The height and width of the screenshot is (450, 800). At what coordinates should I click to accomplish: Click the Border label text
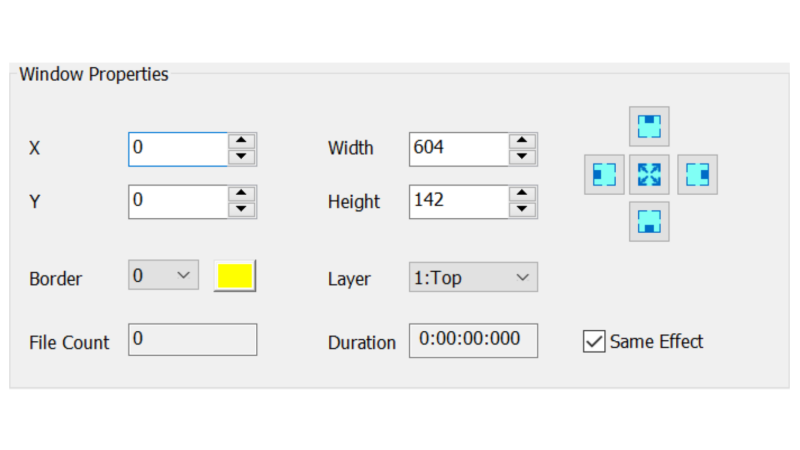55,279
